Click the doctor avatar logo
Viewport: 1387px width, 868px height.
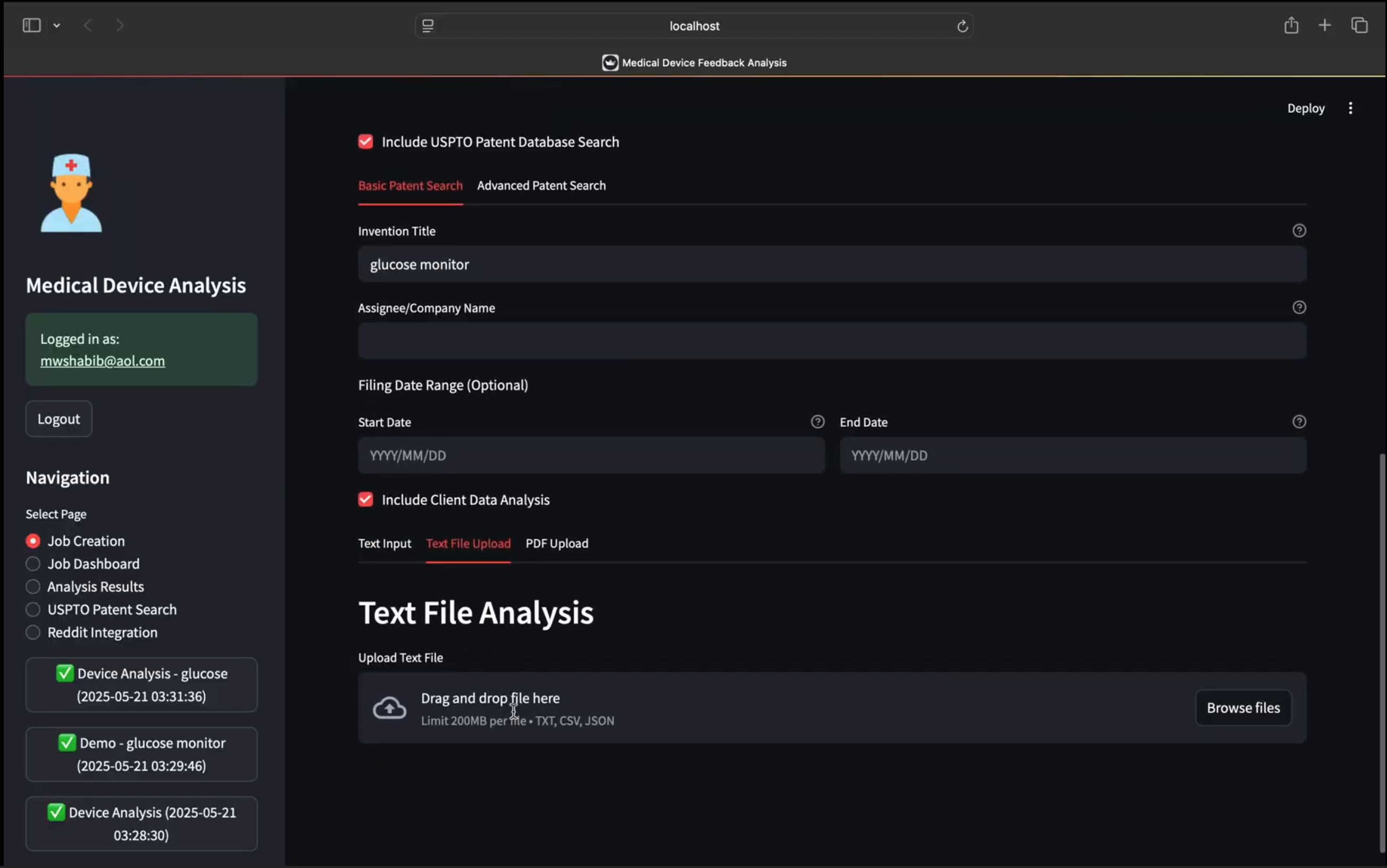[71, 193]
